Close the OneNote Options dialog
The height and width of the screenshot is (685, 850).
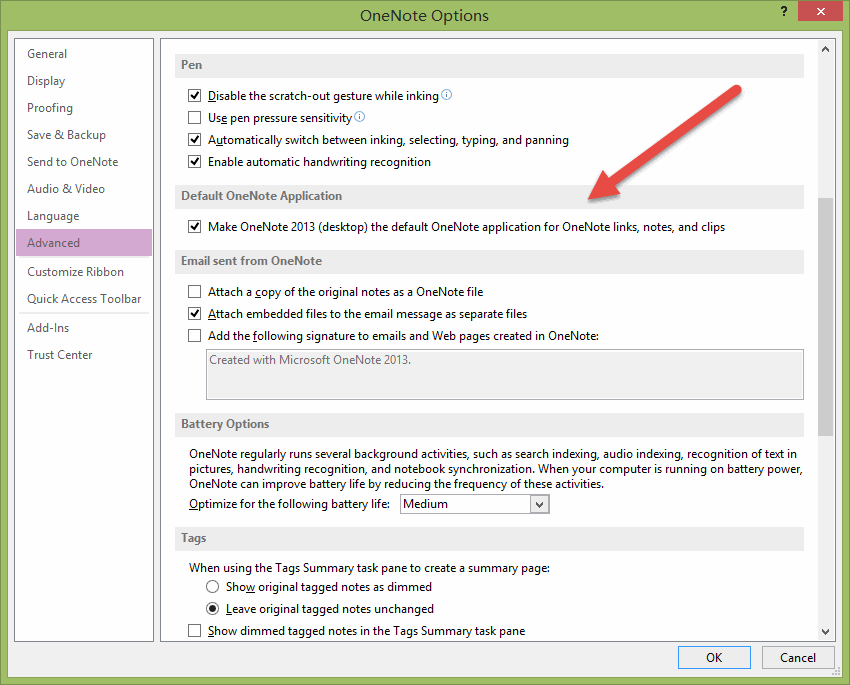click(820, 11)
